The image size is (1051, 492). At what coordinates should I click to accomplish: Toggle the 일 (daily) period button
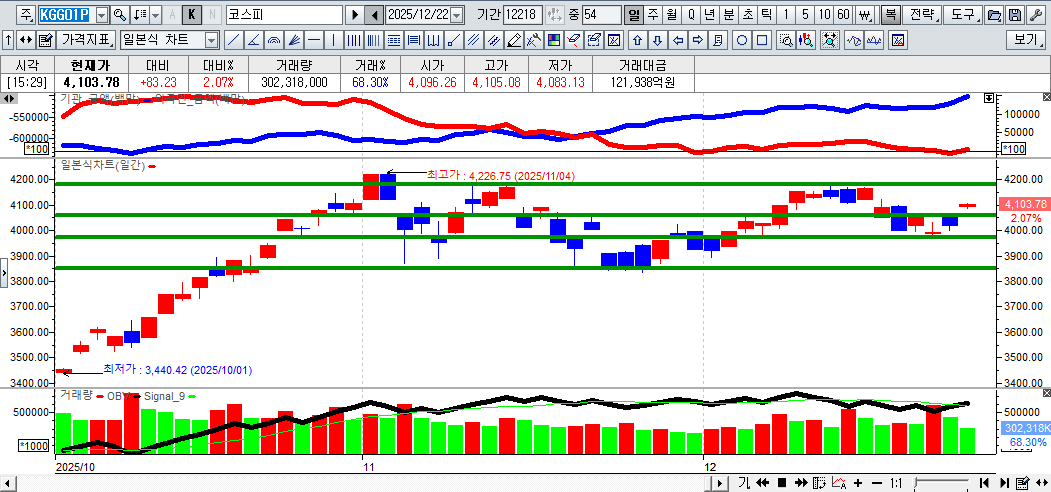tap(634, 15)
